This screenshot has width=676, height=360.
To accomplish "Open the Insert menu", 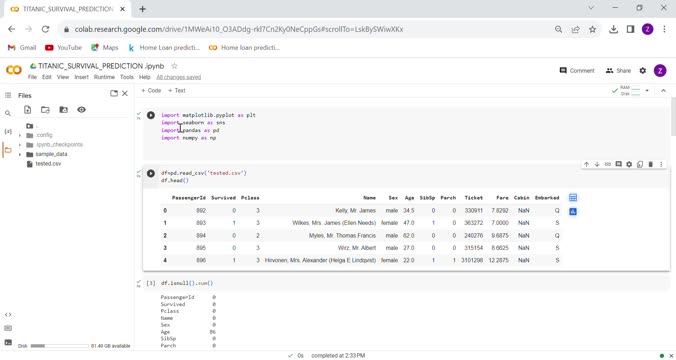I will pyautogui.click(x=81, y=77).
